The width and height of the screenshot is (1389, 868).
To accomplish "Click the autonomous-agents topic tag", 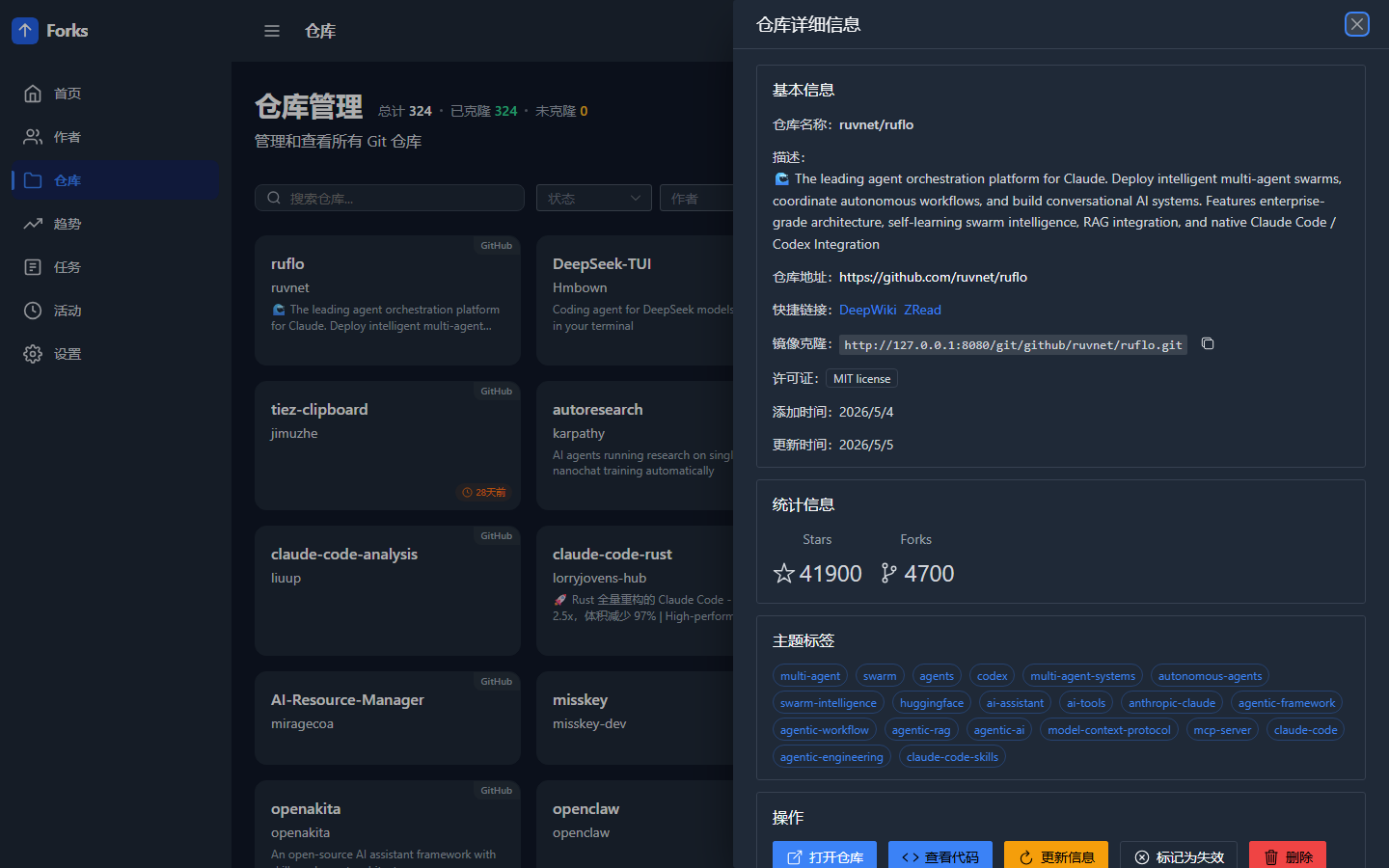I will pos(1211,676).
